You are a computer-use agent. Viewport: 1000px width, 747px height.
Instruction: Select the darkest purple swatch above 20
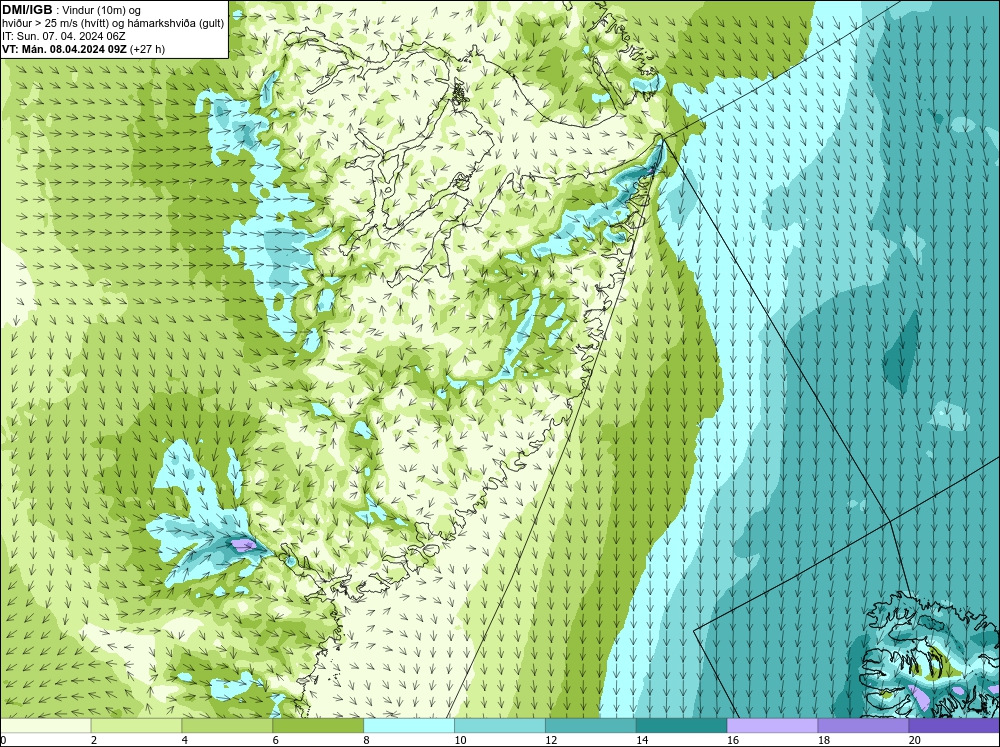(954, 726)
